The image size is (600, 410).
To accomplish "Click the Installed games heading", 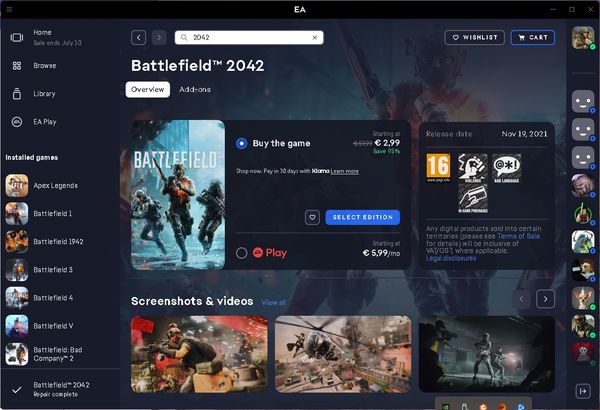I will pyautogui.click(x=32, y=157).
